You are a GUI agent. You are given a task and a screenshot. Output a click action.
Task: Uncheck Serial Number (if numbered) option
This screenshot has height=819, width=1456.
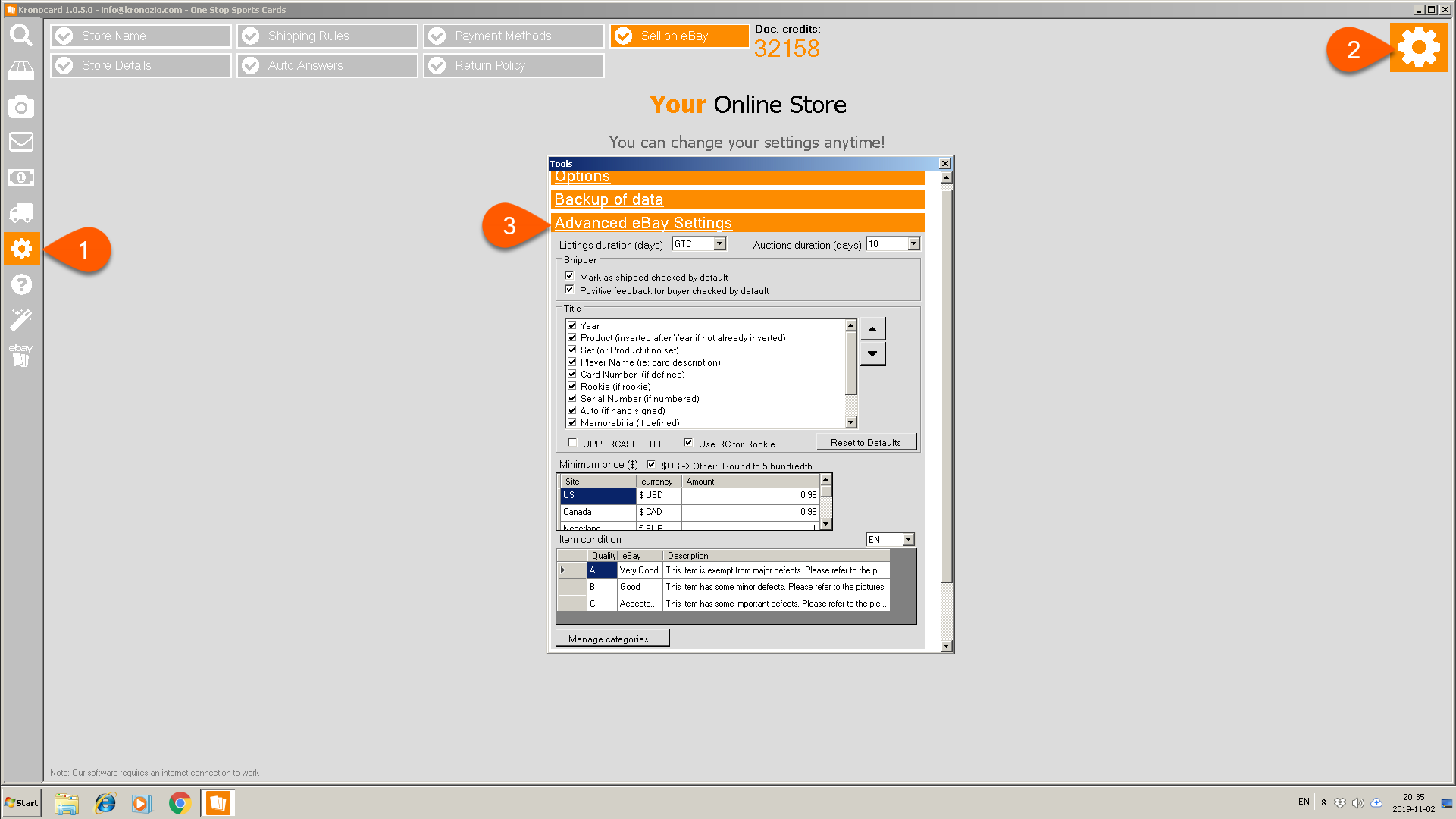pyautogui.click(x=572, y=399)
